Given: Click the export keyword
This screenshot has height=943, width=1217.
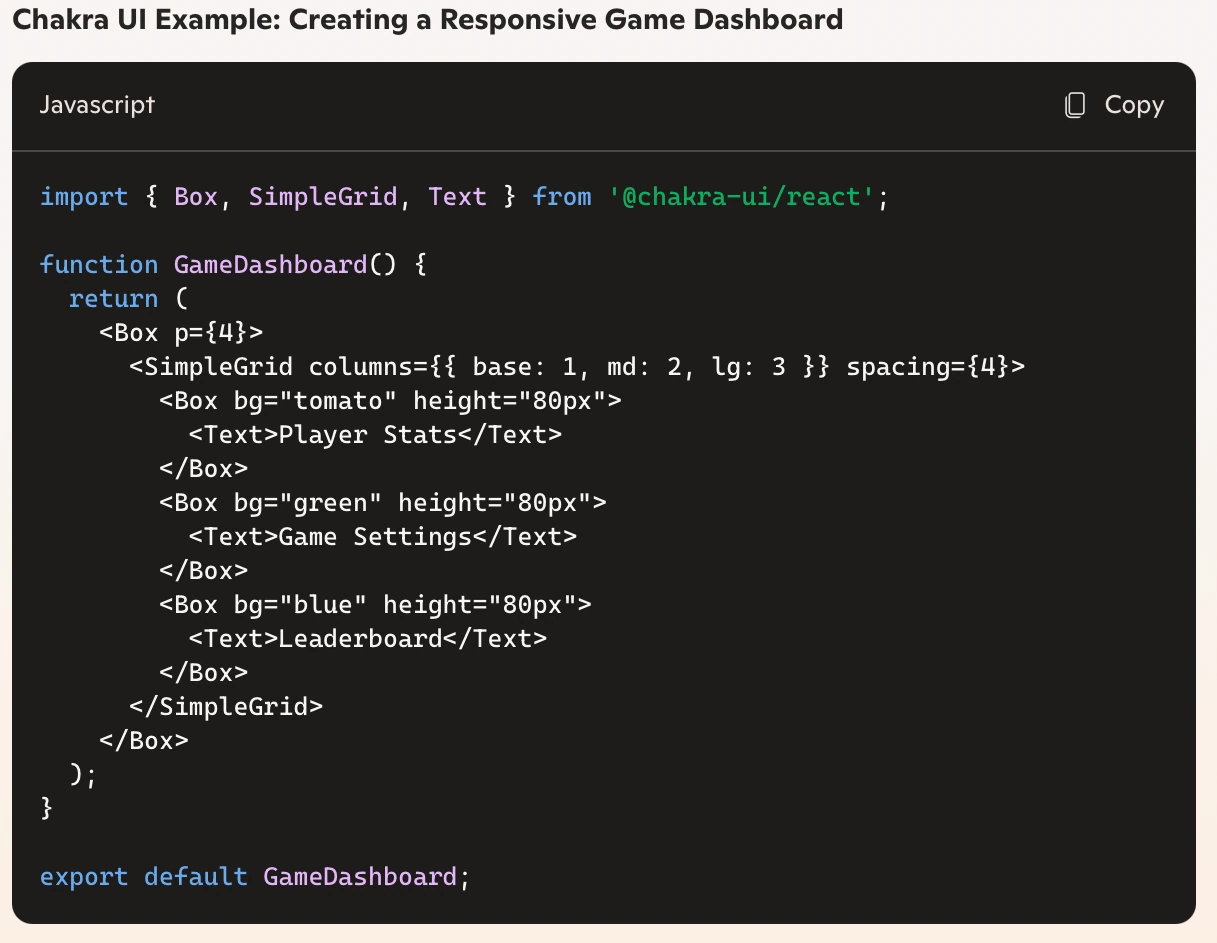Looking at the screenshot, I should point(84,877).
